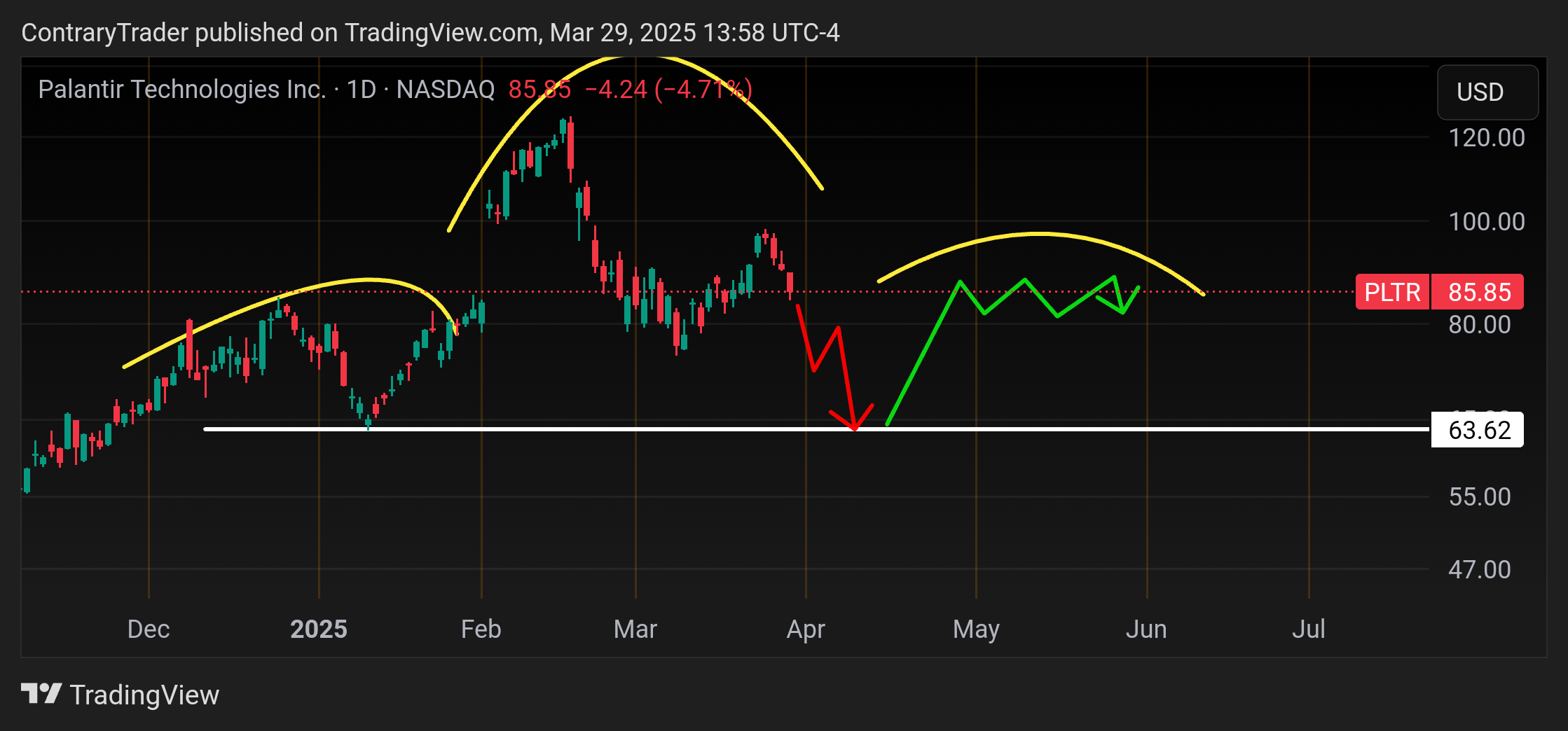The width and height of the screenshot is (1568, 731).
Task: Click the TradingView brand text
Action: 145,695
